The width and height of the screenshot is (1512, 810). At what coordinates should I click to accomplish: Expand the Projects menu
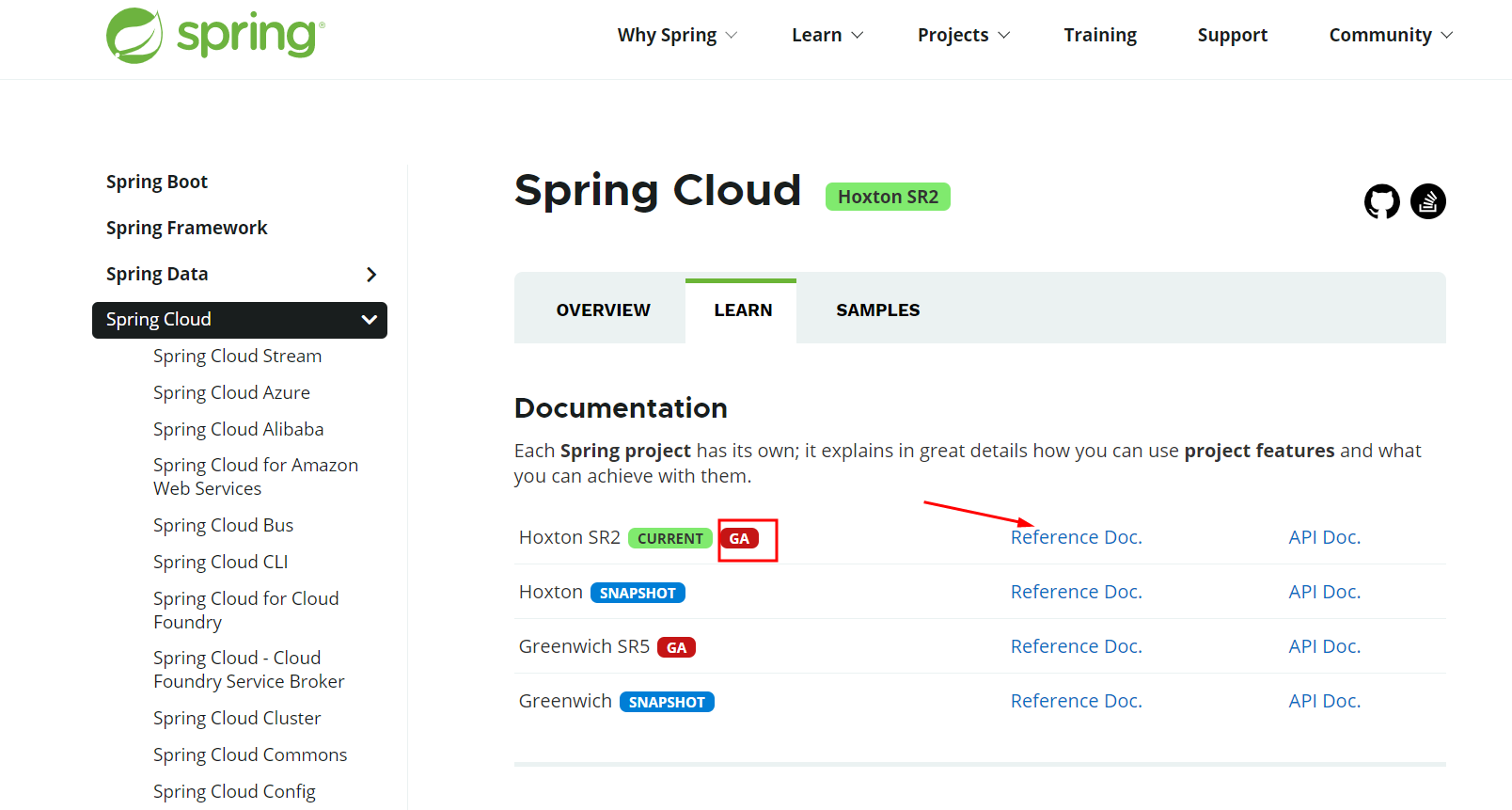coord(964,36)
